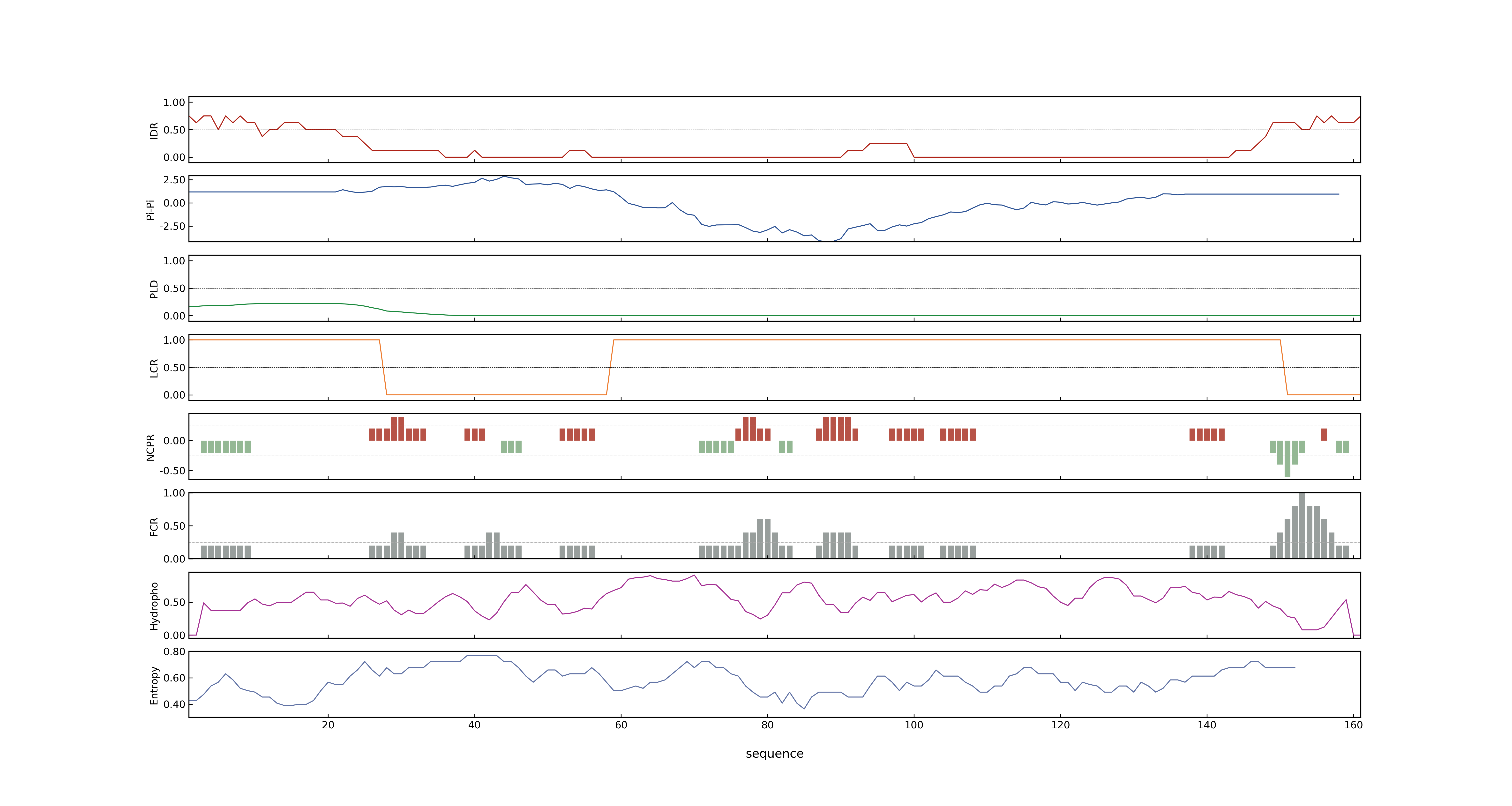Click x-axis tick label 120
This screenshot has width=1512, height=806.
(1060, 725)
